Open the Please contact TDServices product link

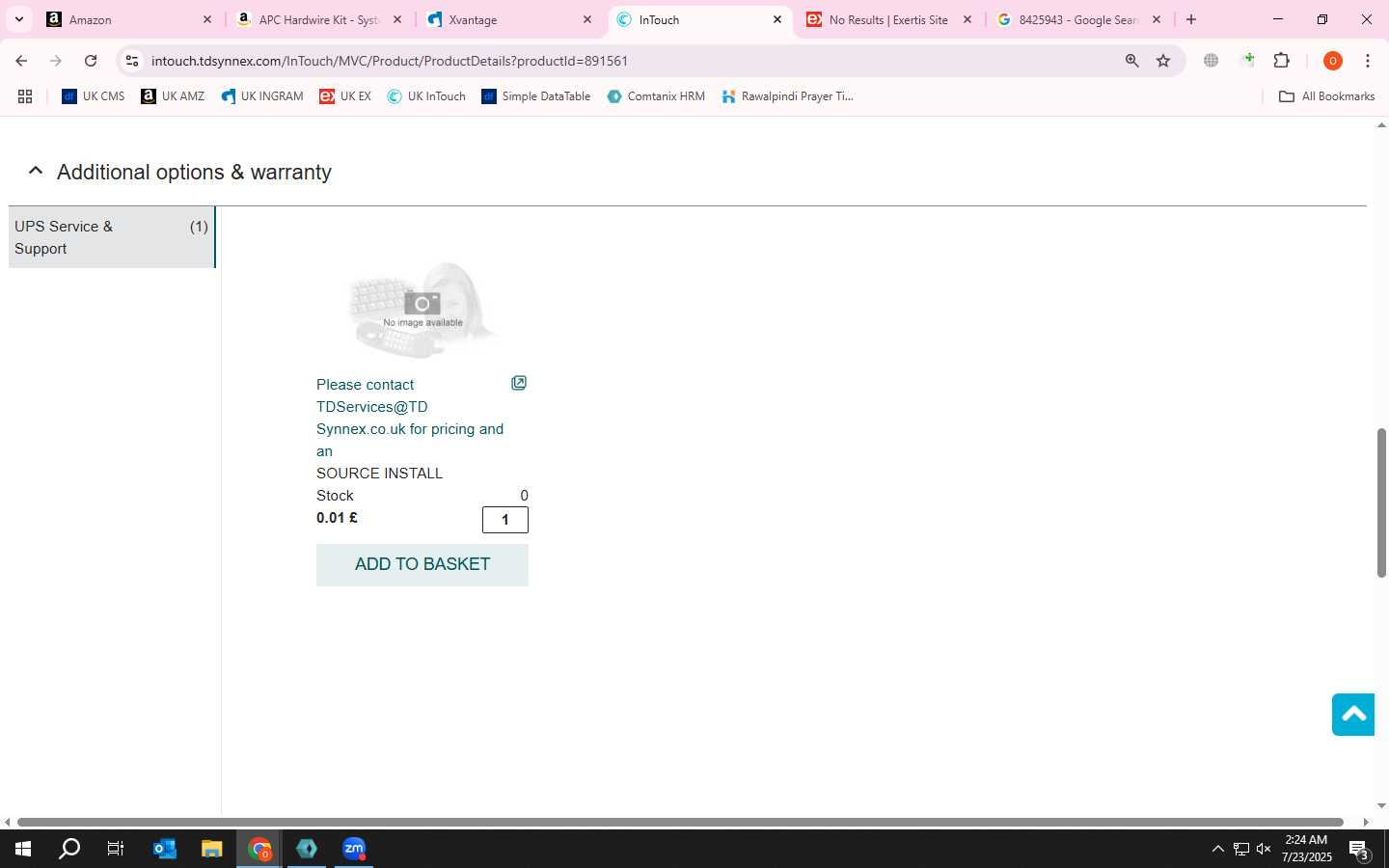pyautogui.click(x=410, y=418)
